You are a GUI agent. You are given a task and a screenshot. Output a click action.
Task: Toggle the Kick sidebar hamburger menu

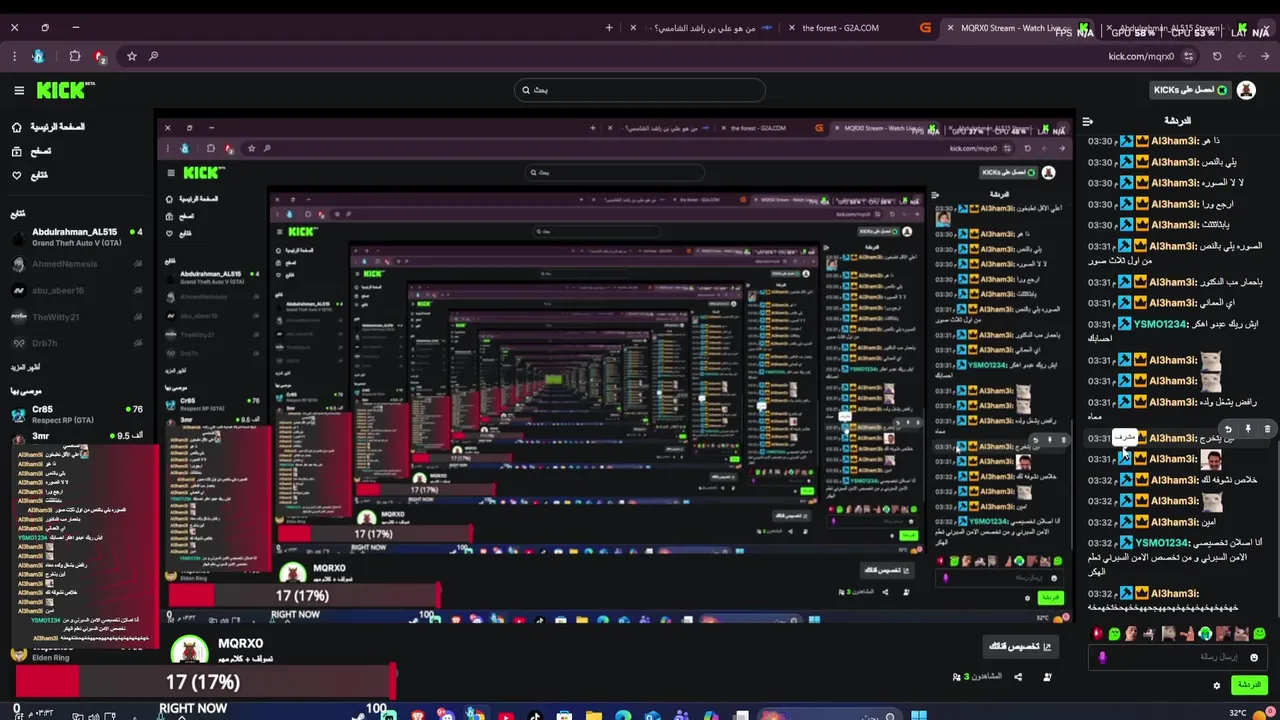[19, 90]
